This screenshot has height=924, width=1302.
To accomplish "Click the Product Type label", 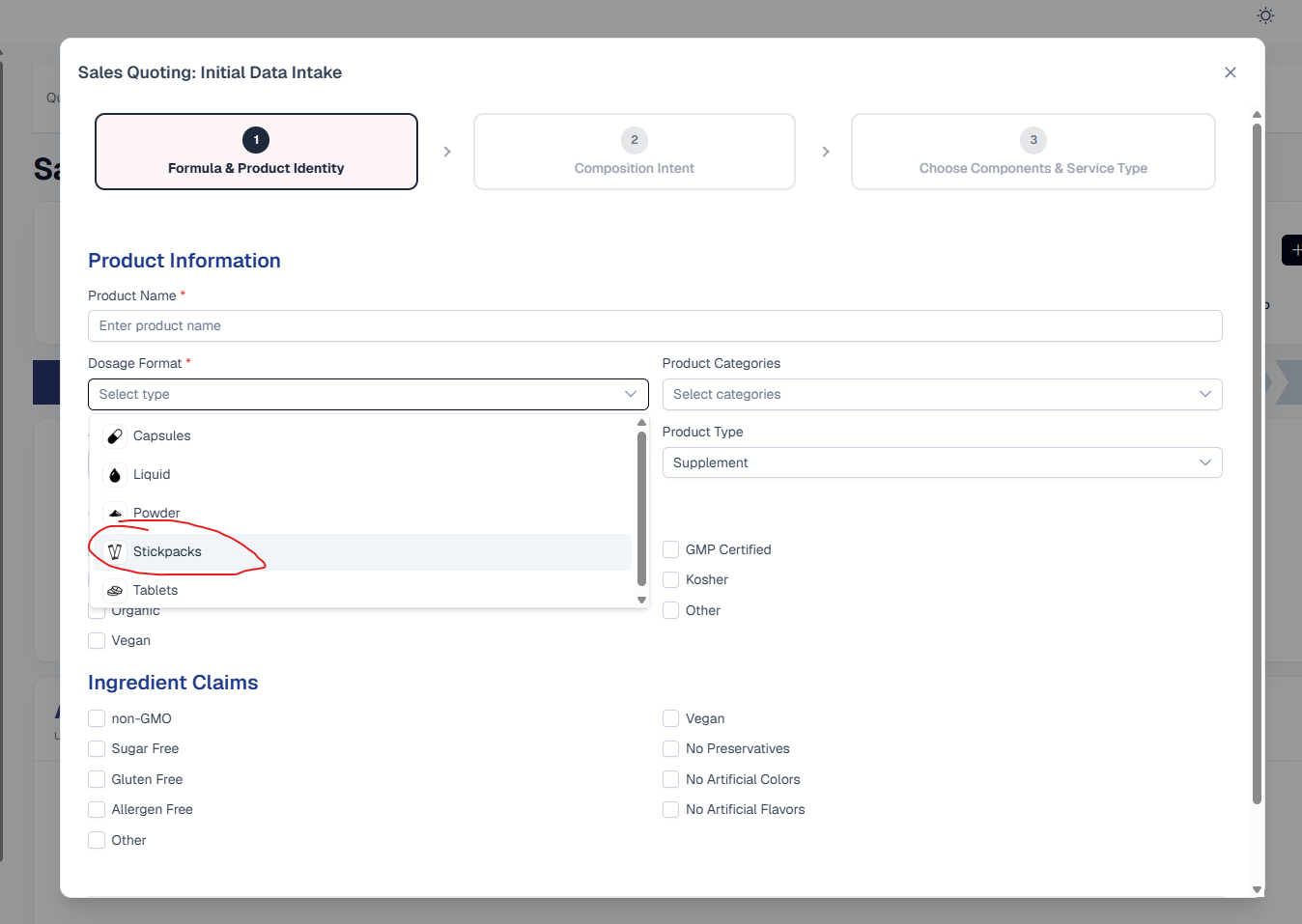I will [703, 432].
